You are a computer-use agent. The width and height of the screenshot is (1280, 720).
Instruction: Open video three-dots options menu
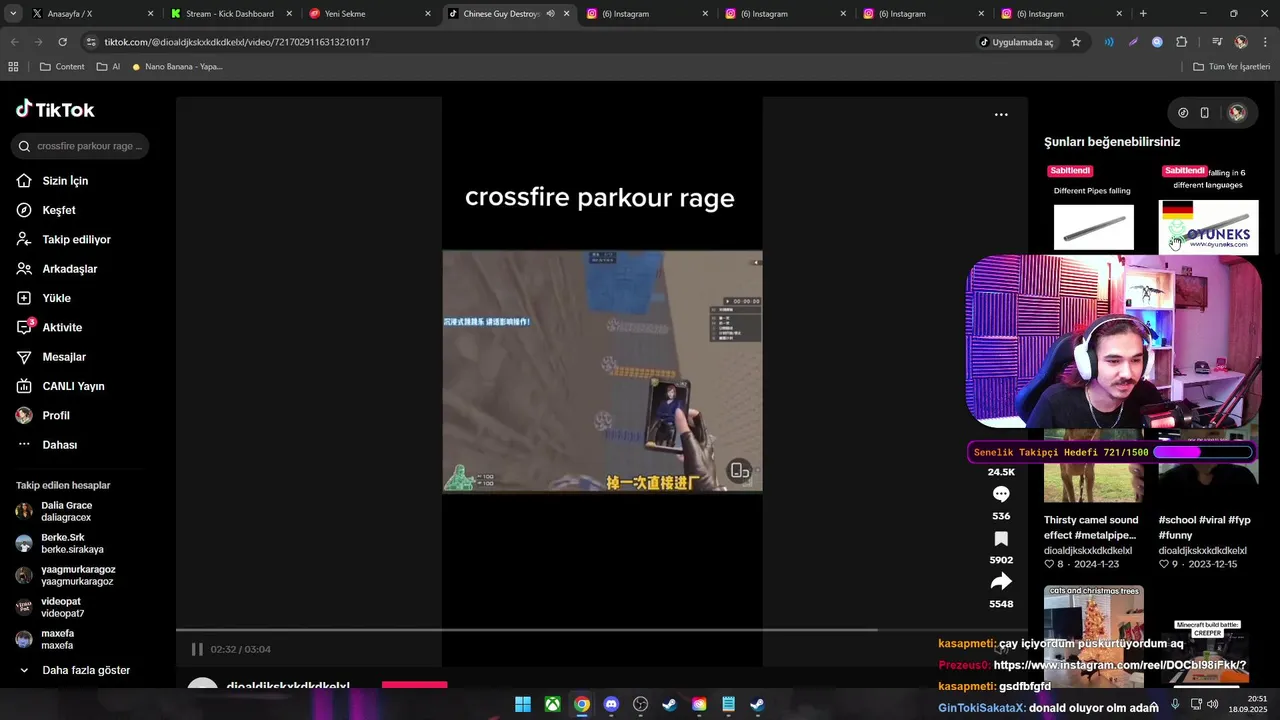[x=1001, y=115]
